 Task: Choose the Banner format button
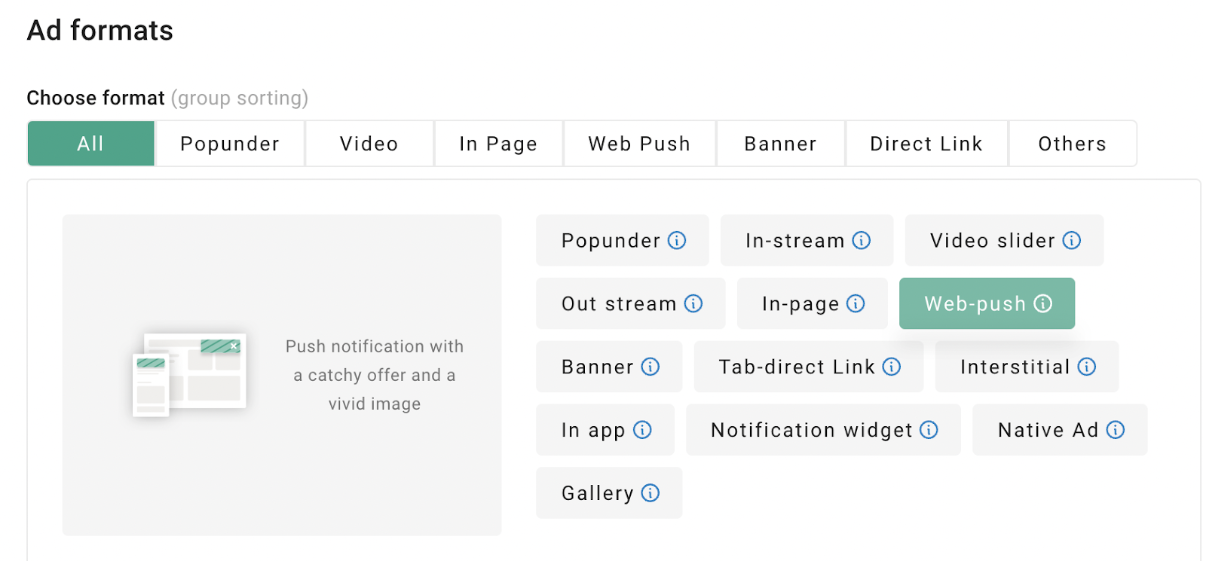[597, 367]
